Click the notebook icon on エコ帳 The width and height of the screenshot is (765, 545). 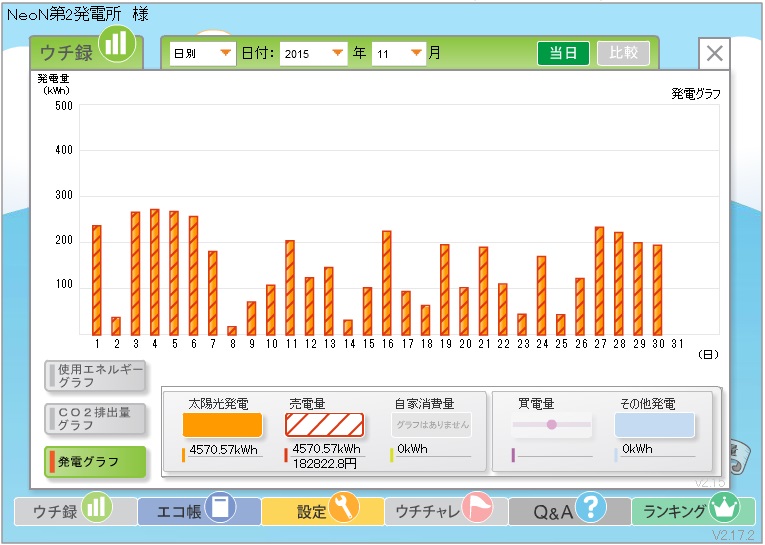[x=220, y=507]
